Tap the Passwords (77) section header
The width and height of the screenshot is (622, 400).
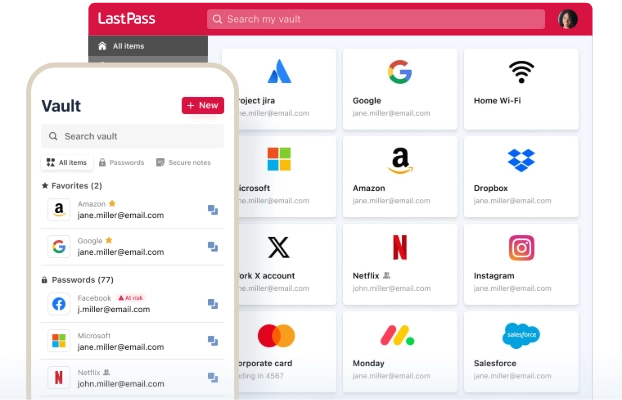tap(77, 280)
